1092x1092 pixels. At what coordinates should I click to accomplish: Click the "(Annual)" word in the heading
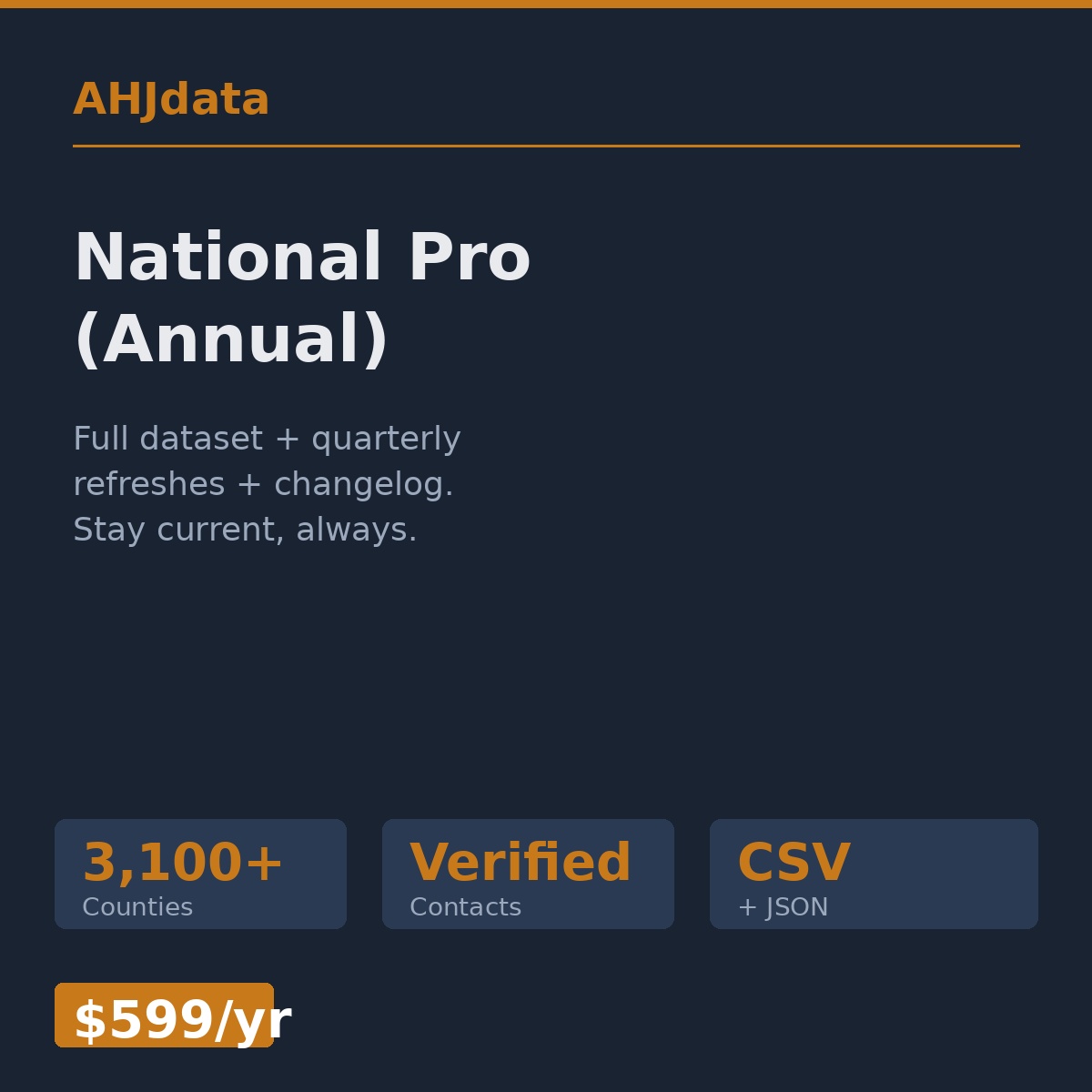pos(231,341)
